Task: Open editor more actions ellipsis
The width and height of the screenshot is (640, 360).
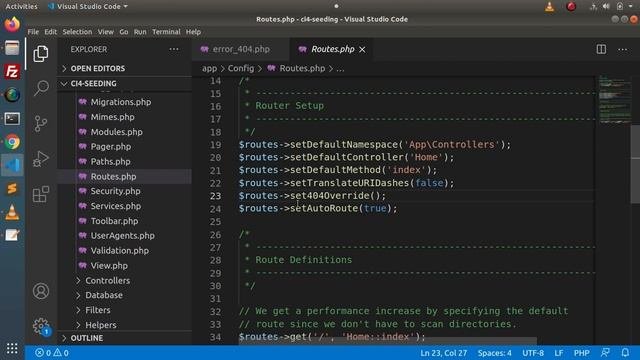Action: tap(622, 49)
